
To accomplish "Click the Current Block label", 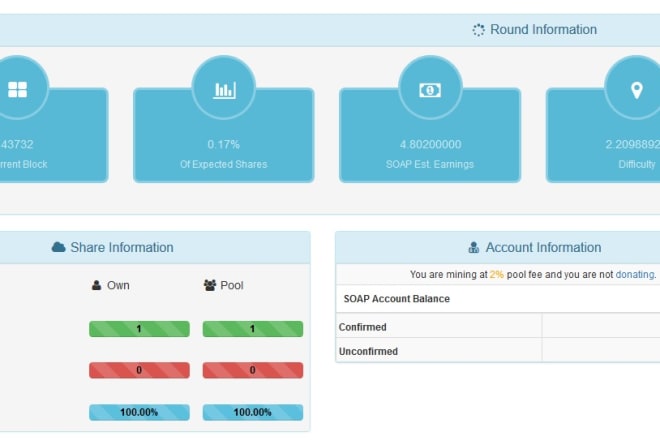I will 23,164.
